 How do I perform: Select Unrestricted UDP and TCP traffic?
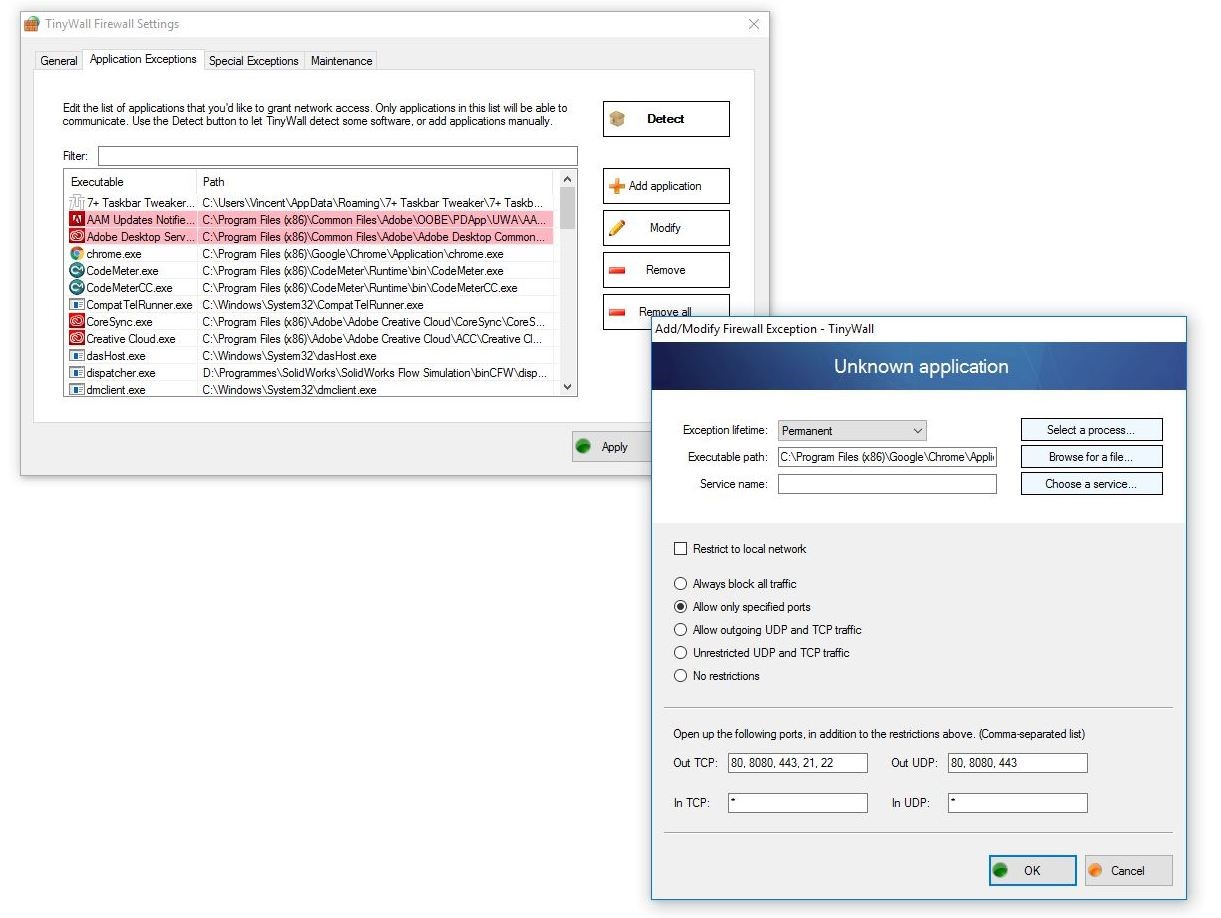tap(681, 653)
